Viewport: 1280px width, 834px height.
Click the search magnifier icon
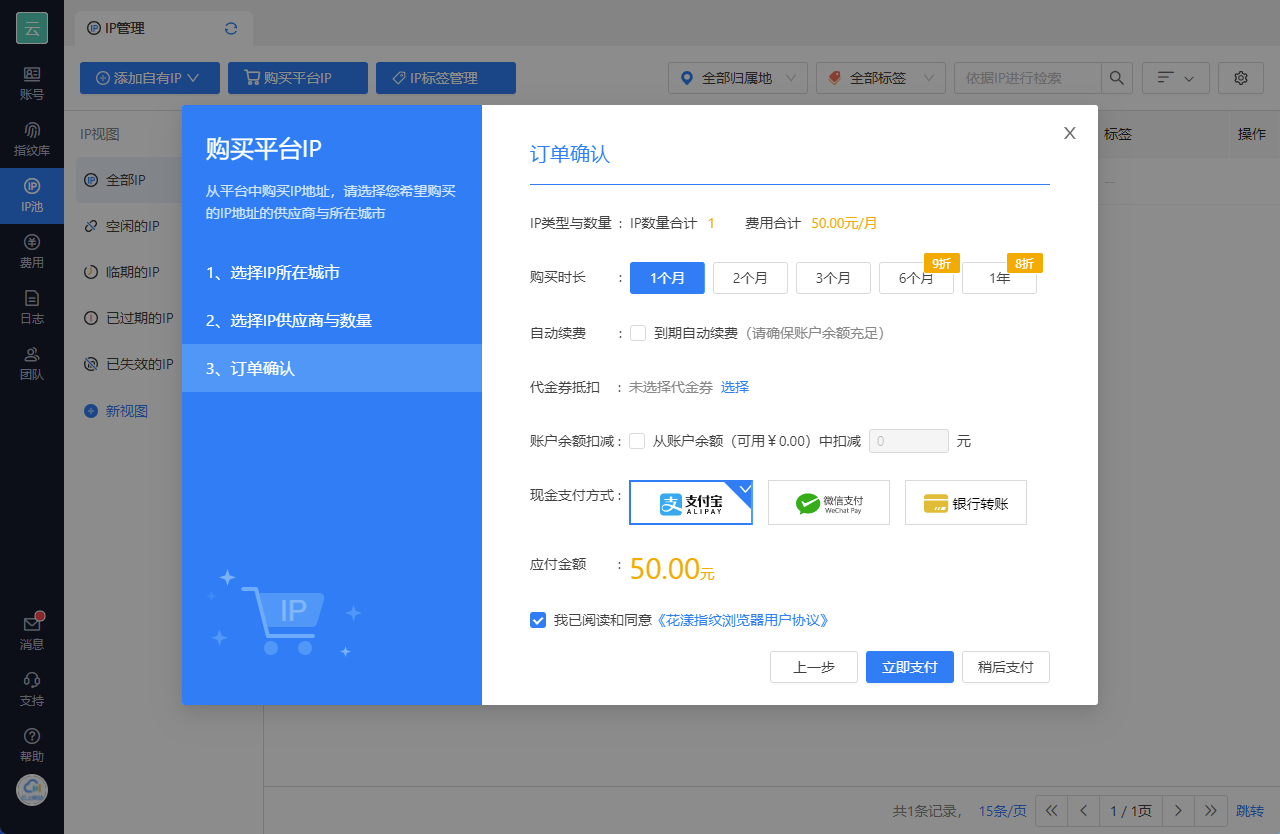tap(1118, 78)
